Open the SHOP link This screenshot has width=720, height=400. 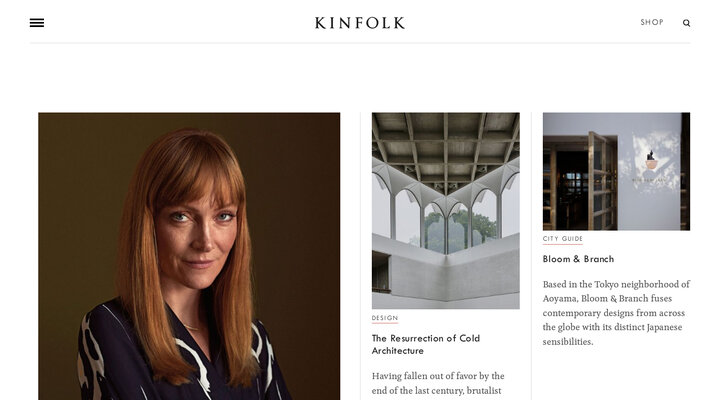click(652, 22)
